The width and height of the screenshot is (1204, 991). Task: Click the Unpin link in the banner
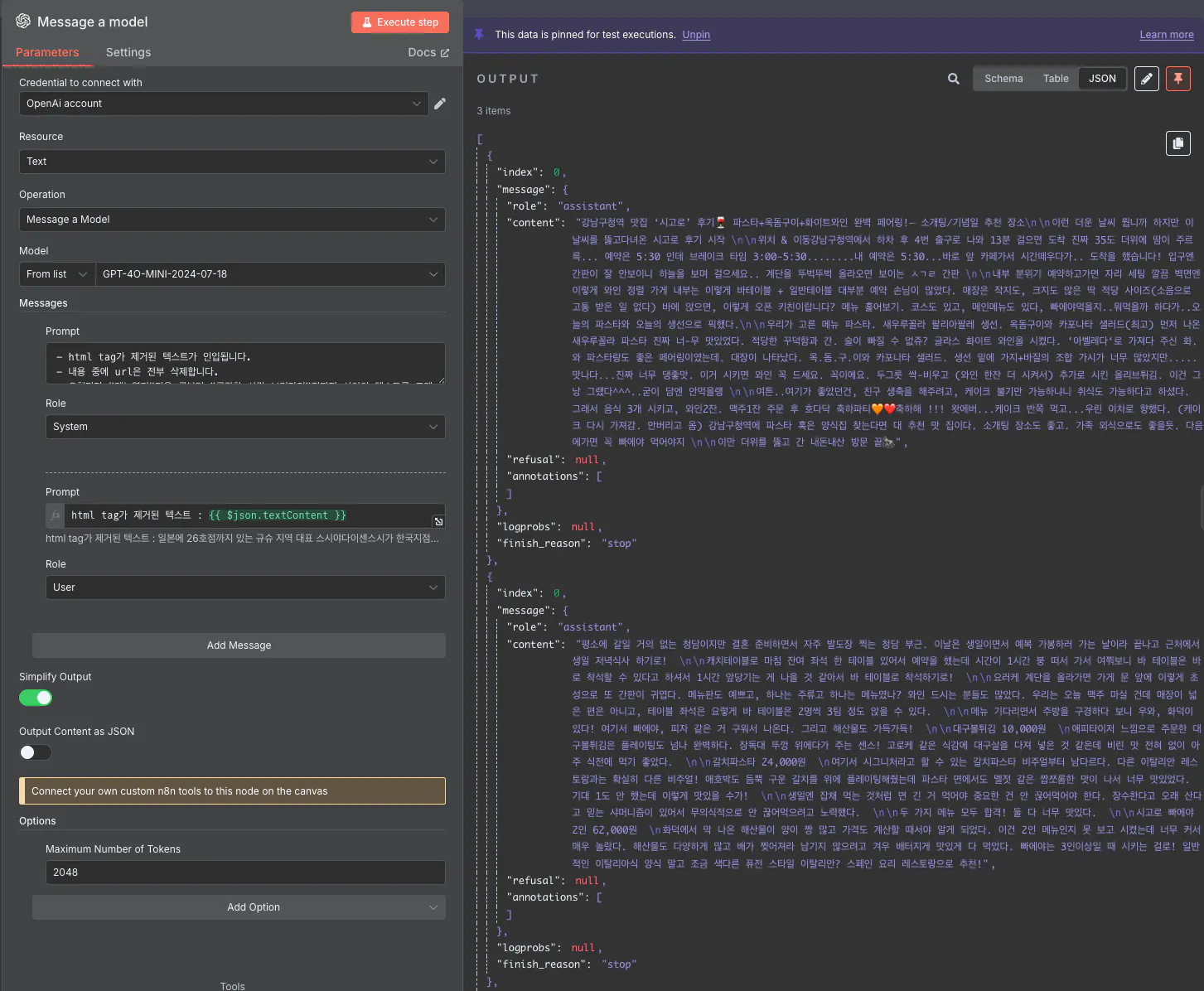(696, 35)
